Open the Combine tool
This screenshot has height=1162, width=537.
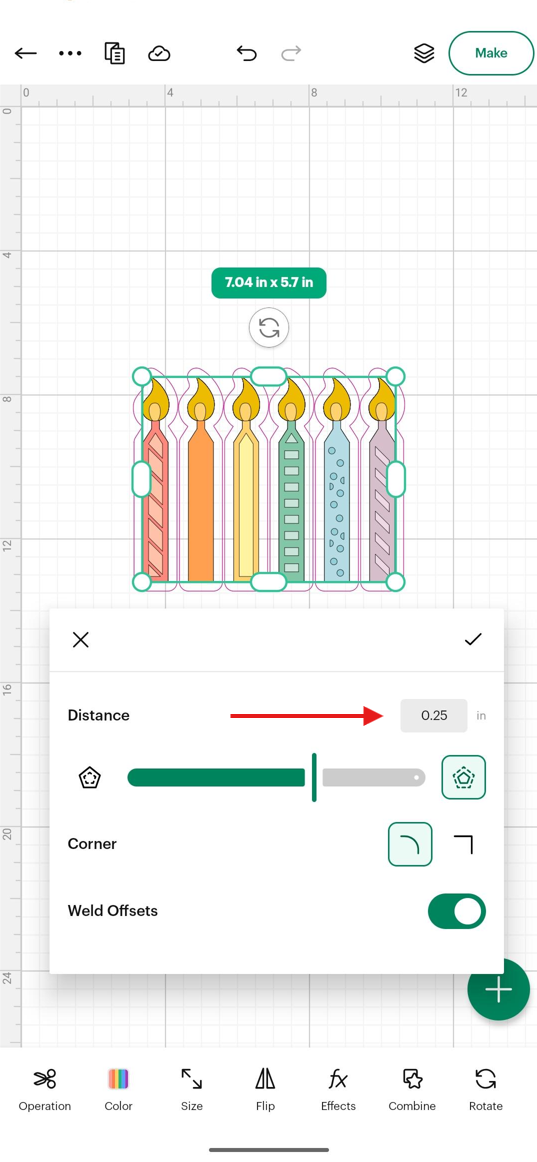[x=412, y=1089]
